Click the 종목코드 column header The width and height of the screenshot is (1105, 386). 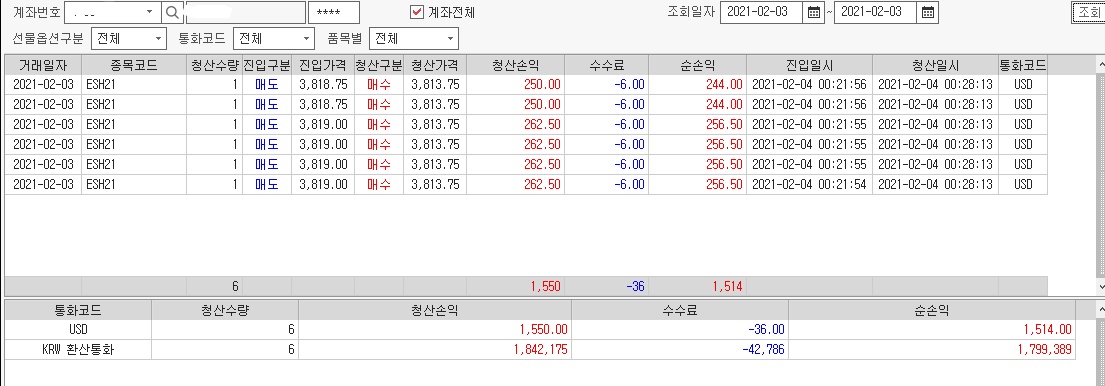click(134, 65)
